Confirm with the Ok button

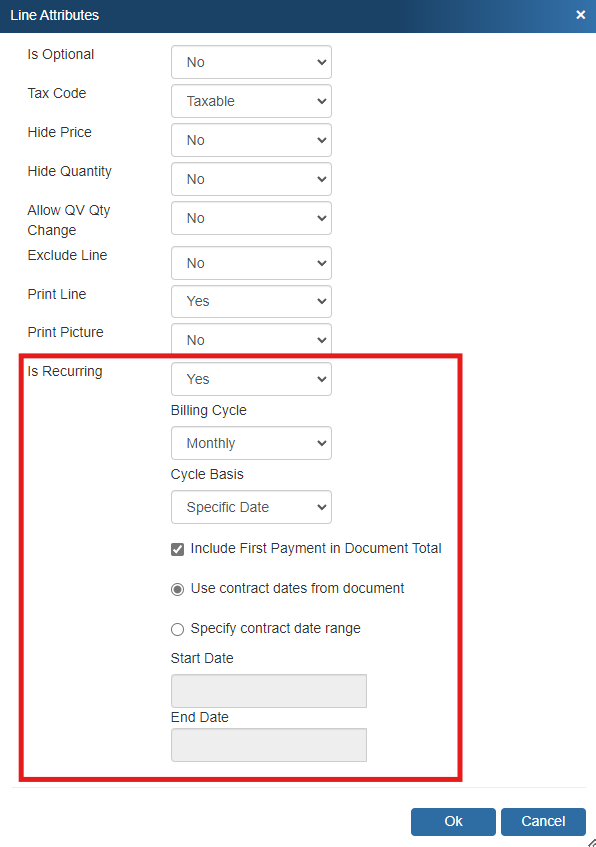pos(453,822)
